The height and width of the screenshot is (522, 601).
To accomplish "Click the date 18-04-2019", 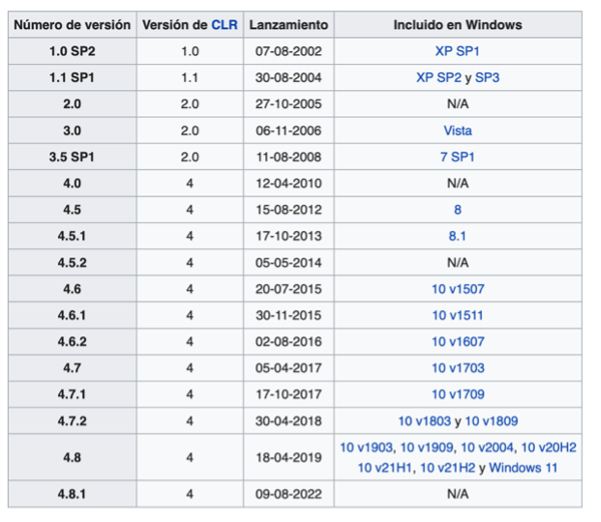I will pos(289,458).
